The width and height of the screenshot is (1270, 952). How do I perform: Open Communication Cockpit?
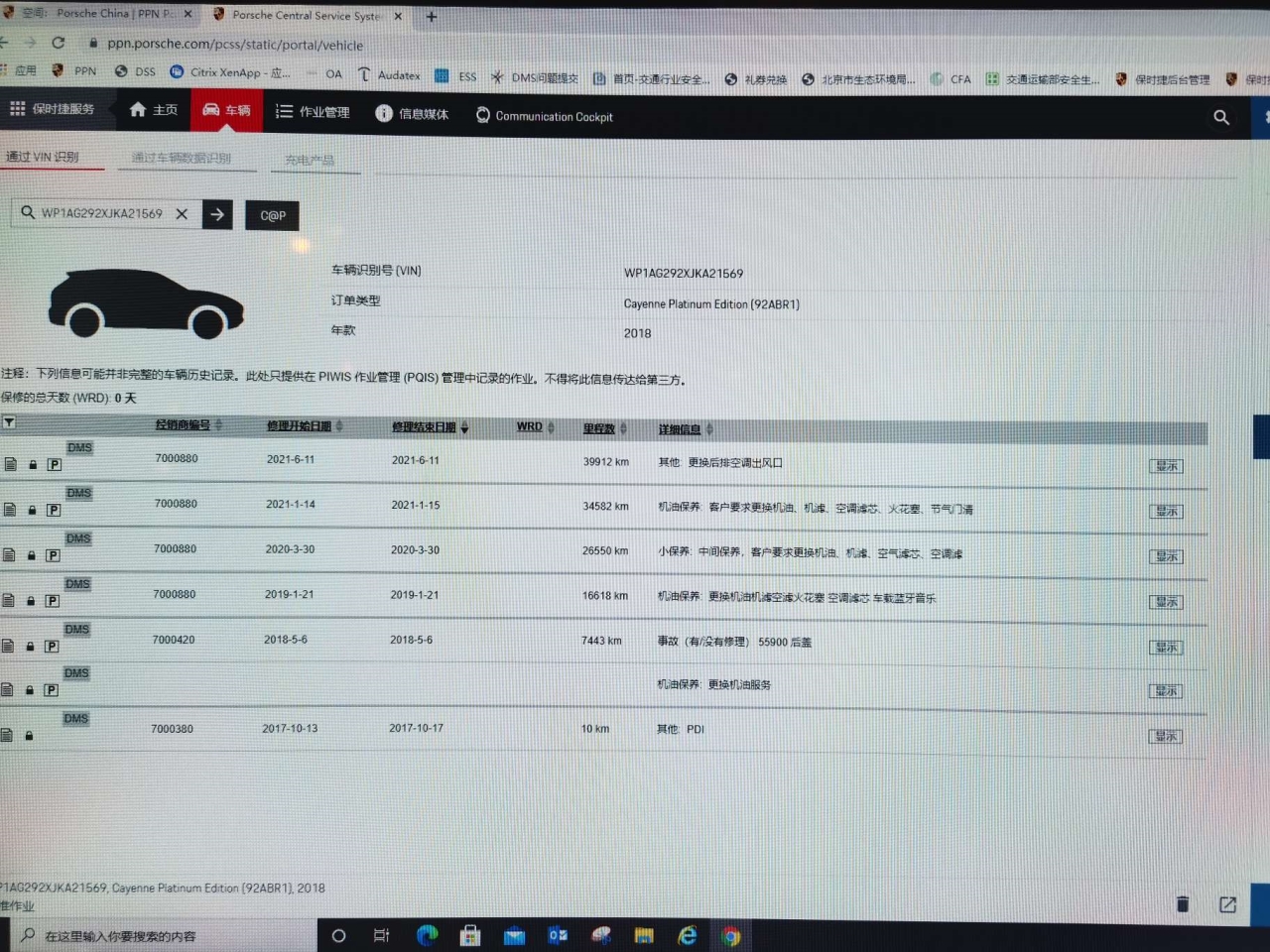coord(545,116)
